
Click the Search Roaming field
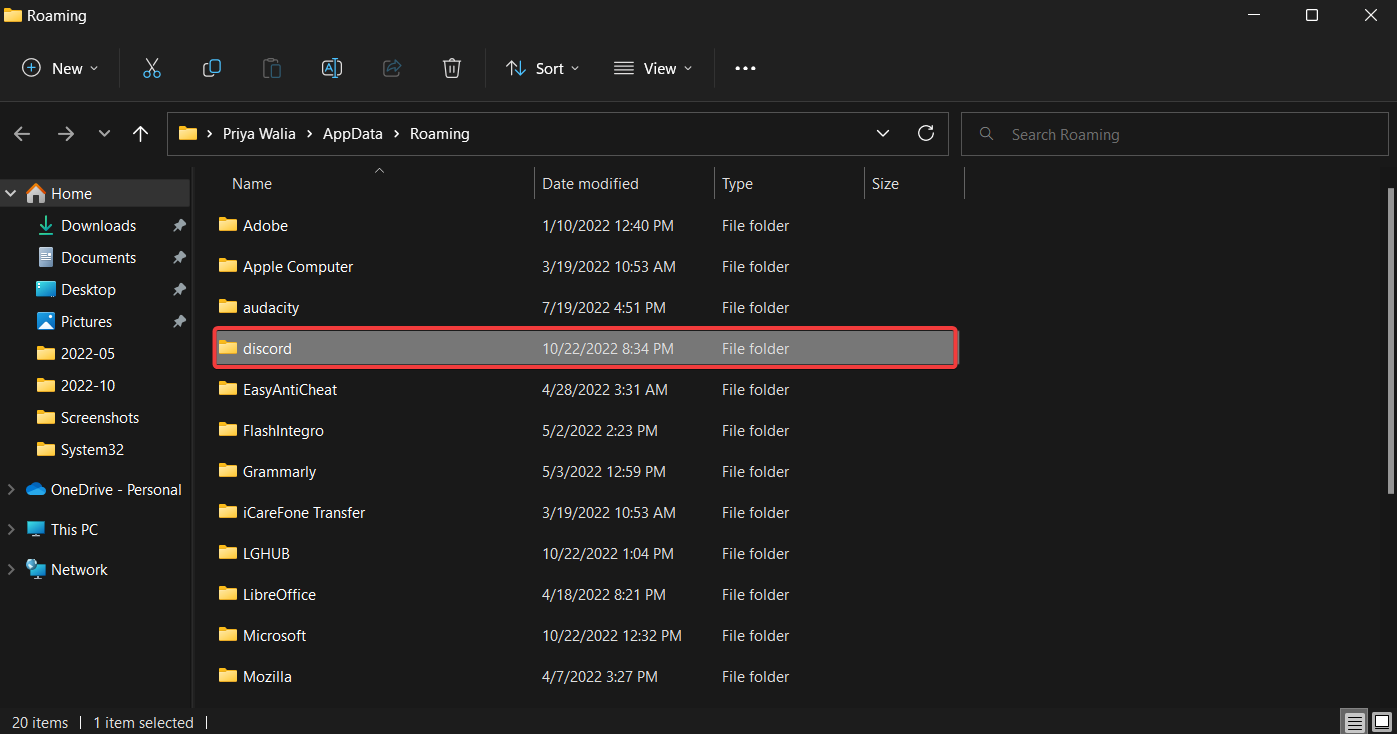pyautogui.click(x=1175, y=134)
